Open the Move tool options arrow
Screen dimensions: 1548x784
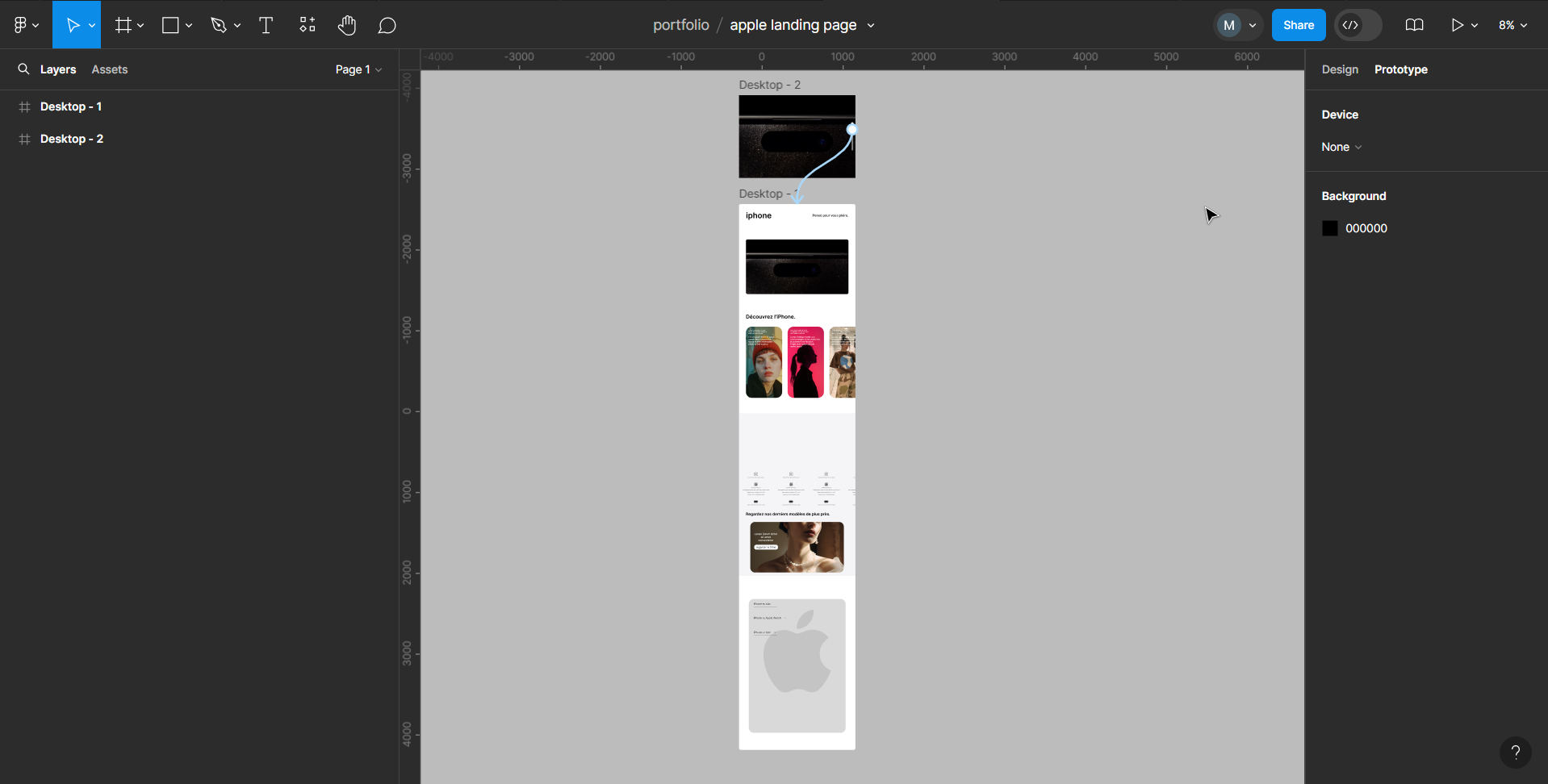click(x=92, y=26)
